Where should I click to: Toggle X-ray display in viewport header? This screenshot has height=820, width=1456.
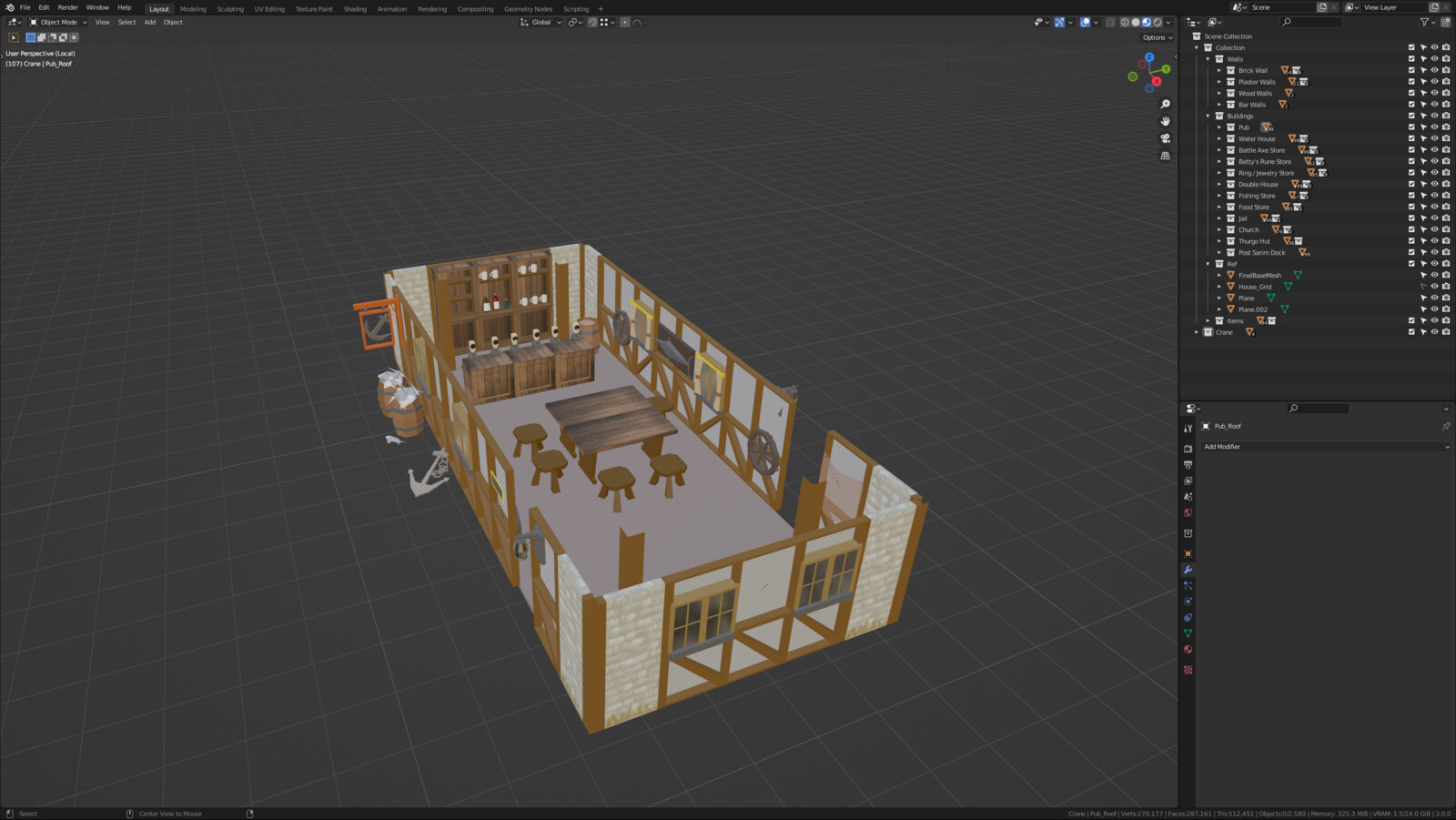[x=1110, y=22]
